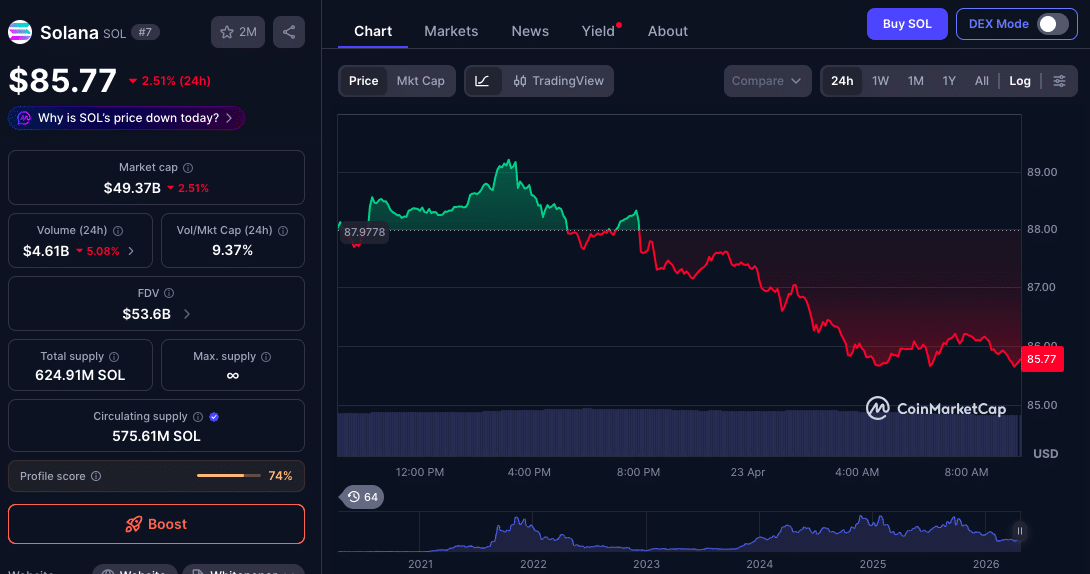Click the Profile score progress bar

229,476
